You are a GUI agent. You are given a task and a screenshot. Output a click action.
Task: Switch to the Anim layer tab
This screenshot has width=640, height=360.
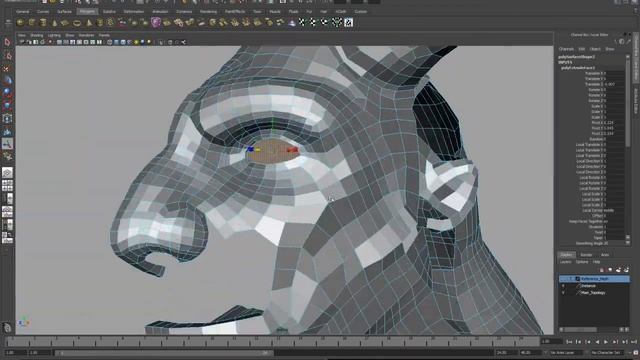[x=605, y=255]
